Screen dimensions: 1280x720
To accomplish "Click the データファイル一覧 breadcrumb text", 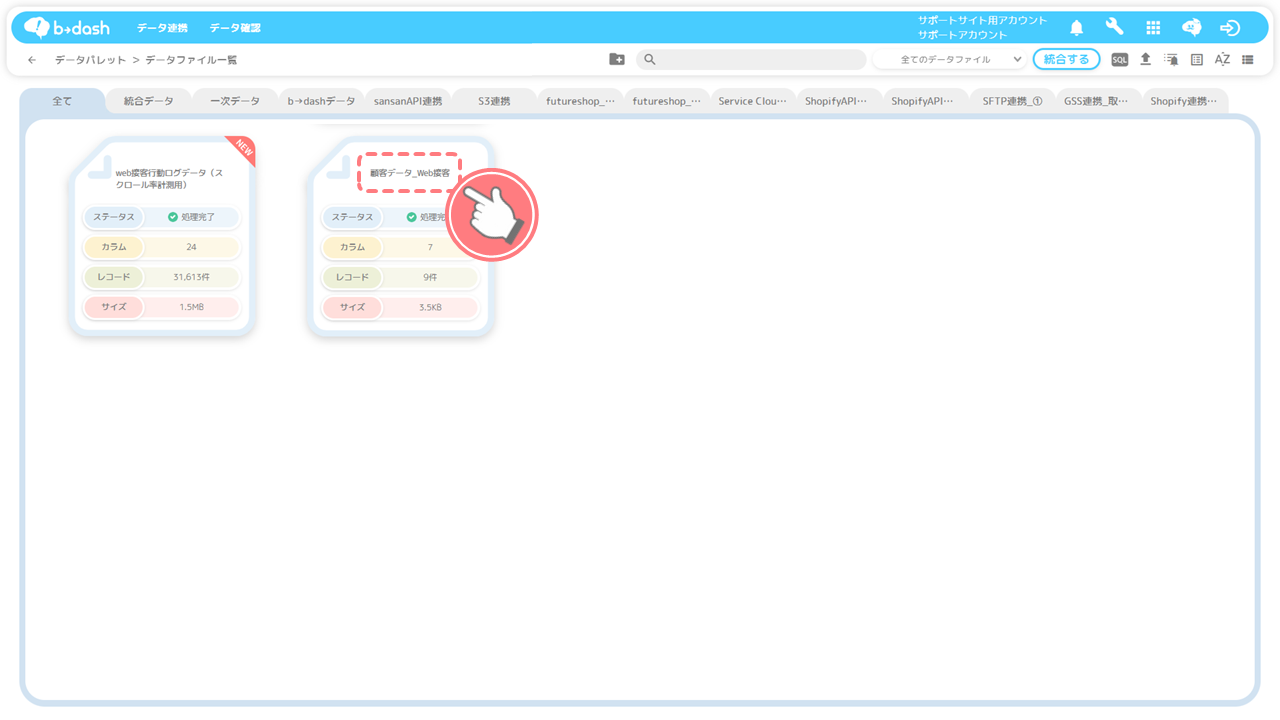I will pos(192,60).
